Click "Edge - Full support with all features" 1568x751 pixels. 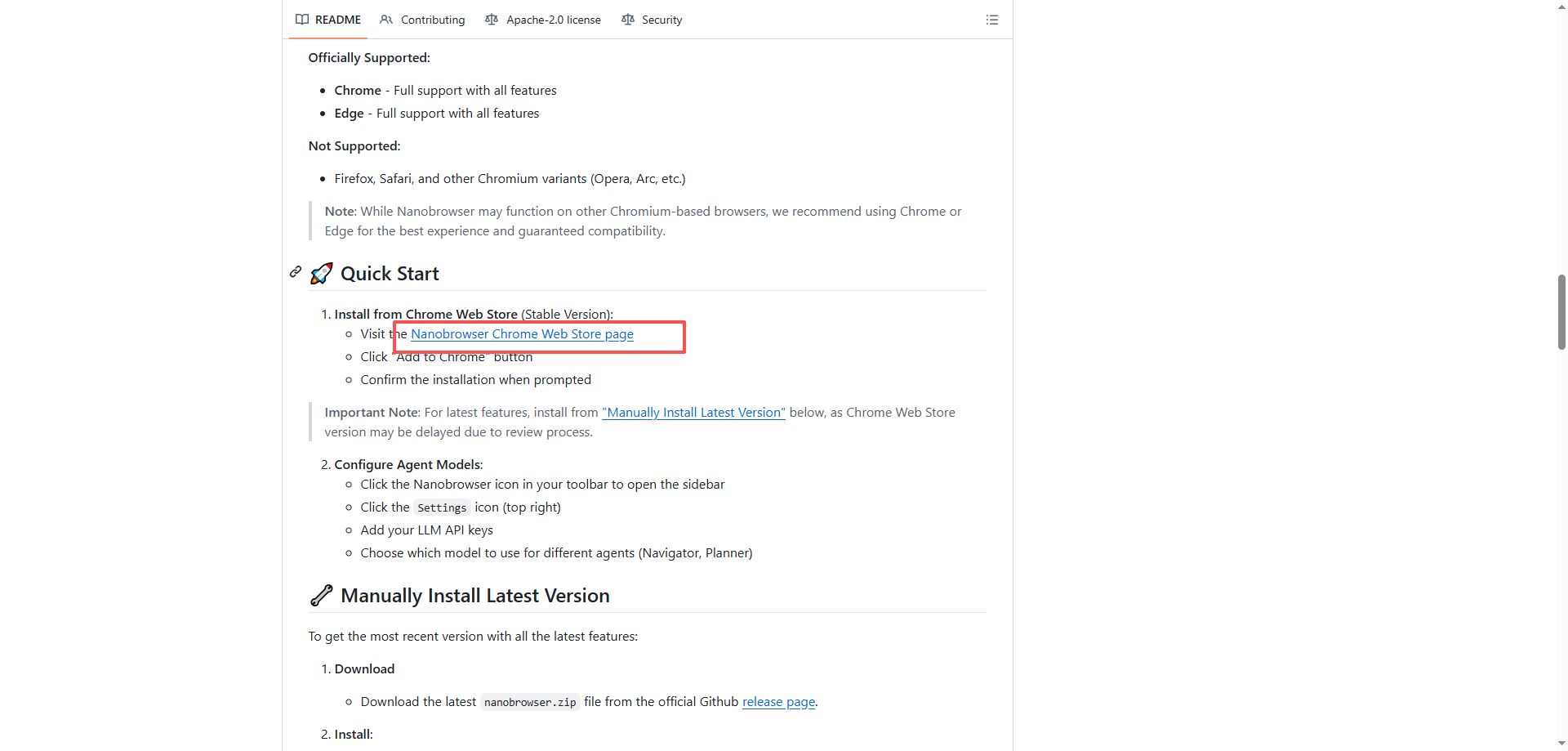[x=437, y=114]
